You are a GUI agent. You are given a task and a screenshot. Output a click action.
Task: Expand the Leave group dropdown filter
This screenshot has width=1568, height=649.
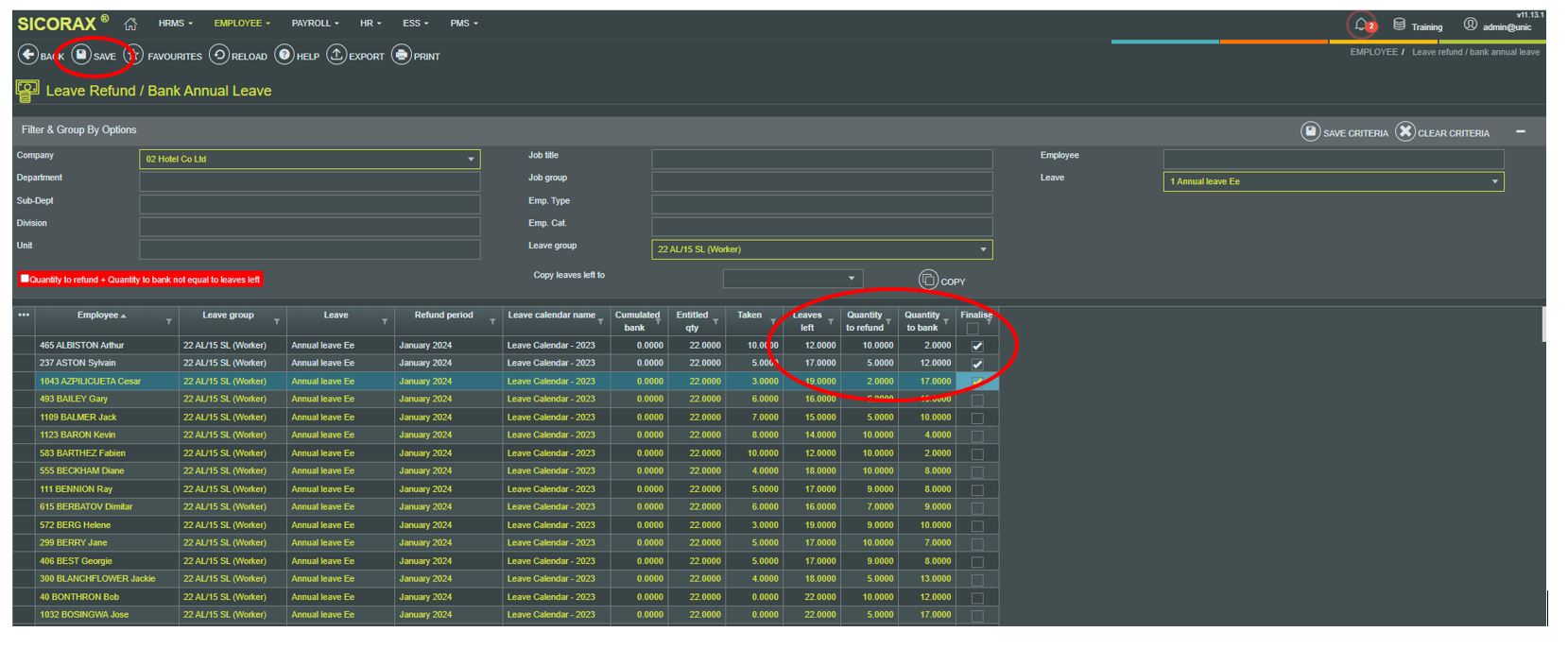[821, 249]
